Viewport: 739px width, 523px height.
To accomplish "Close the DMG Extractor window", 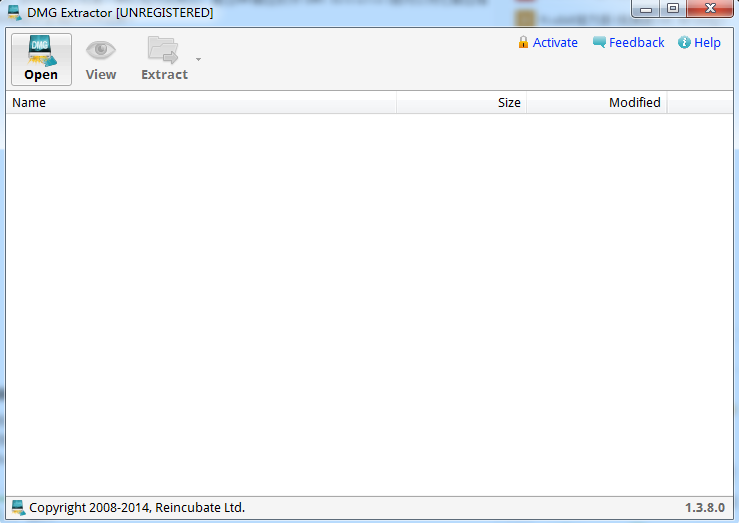I will coord(710,8).
